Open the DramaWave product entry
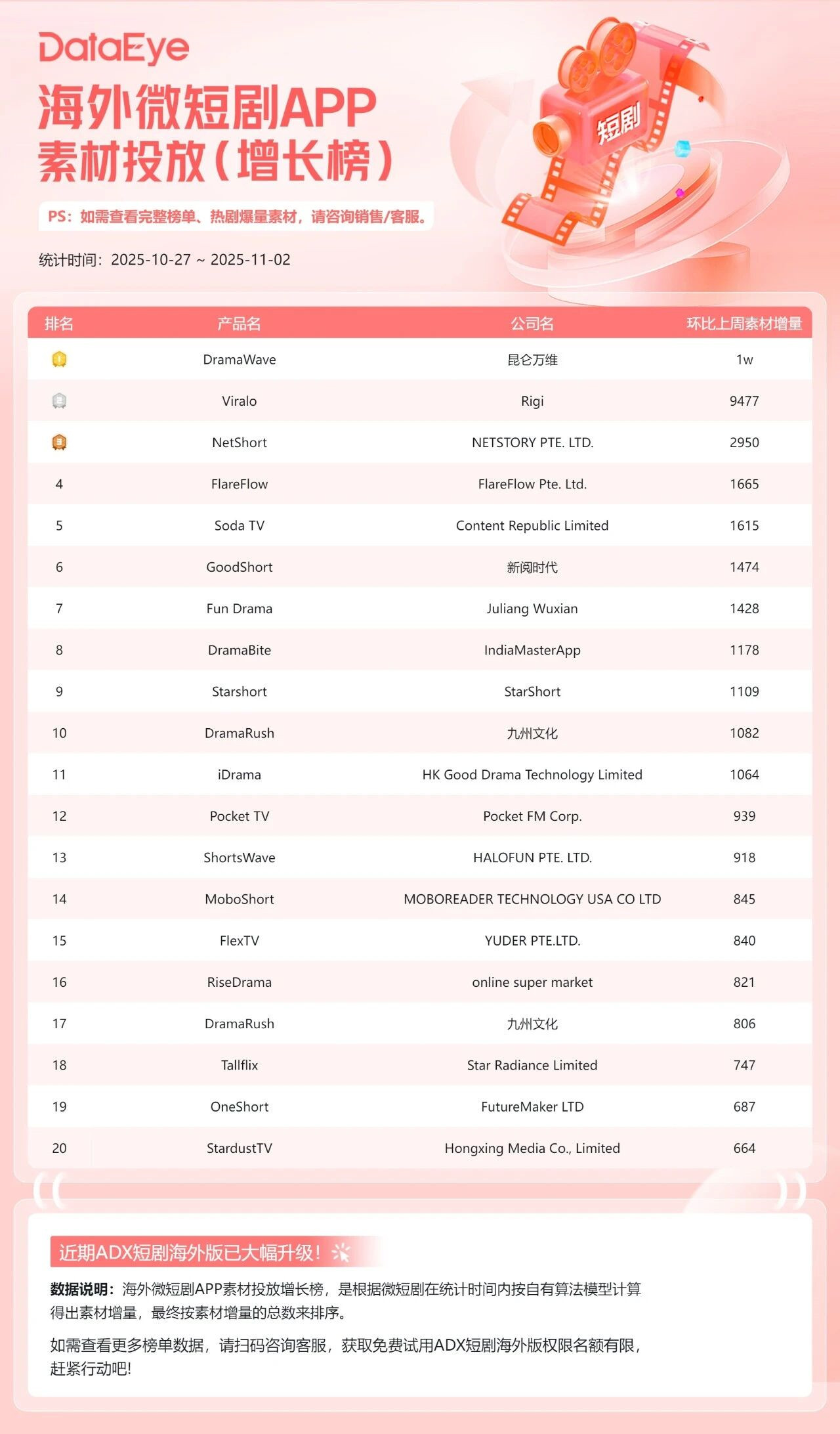Image resolution: width=840 pixels, height=1434 pixels. click(x=239, y=360)
